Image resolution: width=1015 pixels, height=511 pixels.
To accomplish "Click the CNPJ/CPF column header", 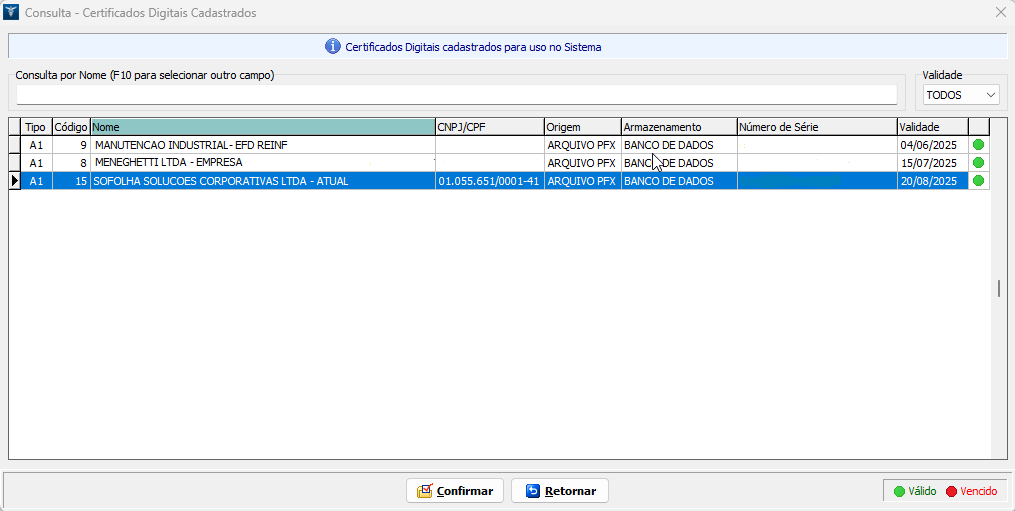I will [488, 127].
